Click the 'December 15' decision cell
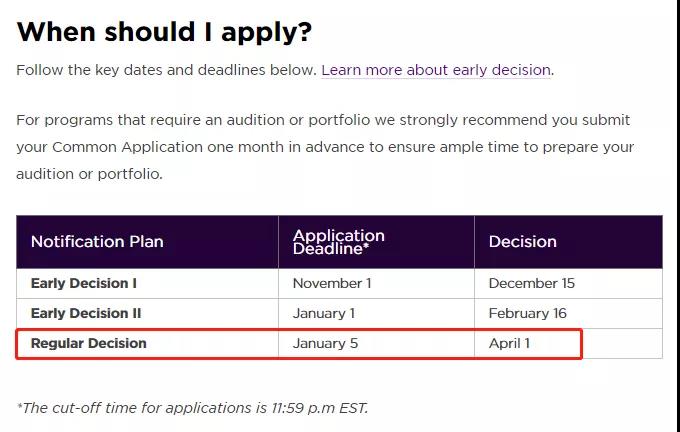 click(531, 283)
